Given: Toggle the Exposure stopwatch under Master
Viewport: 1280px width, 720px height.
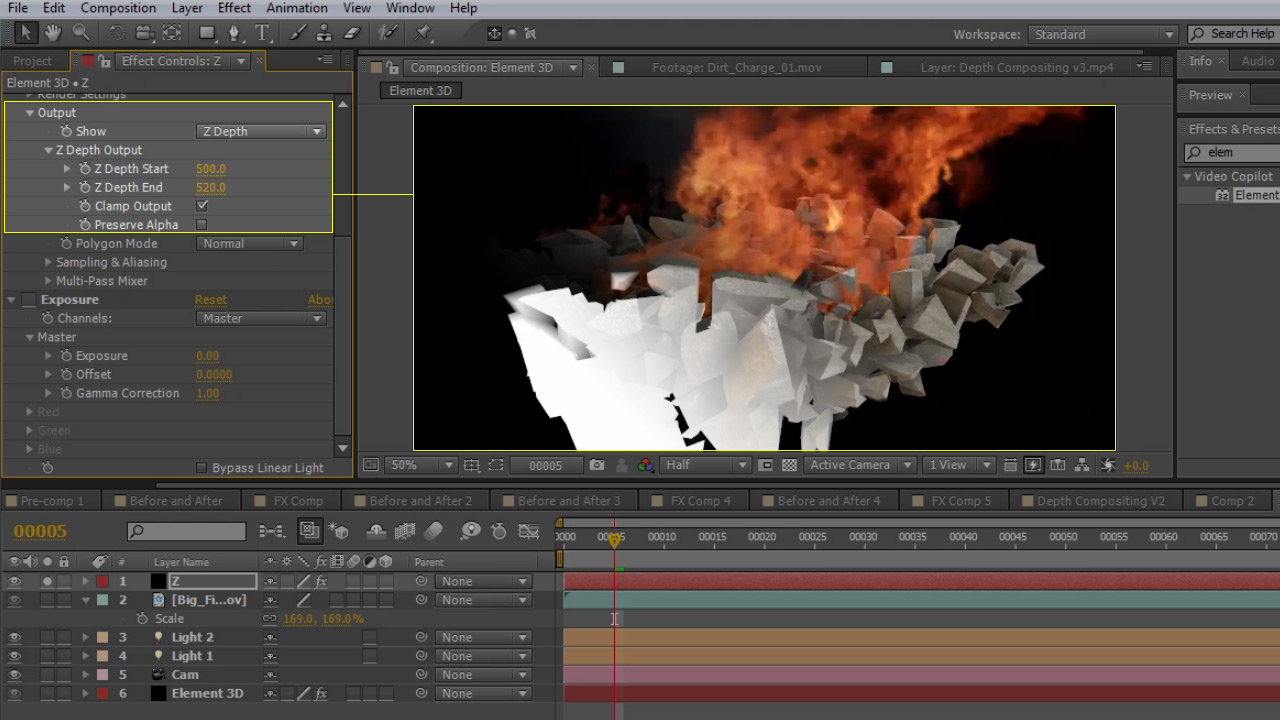Looking at the screenshot, I should click(66, 356).
